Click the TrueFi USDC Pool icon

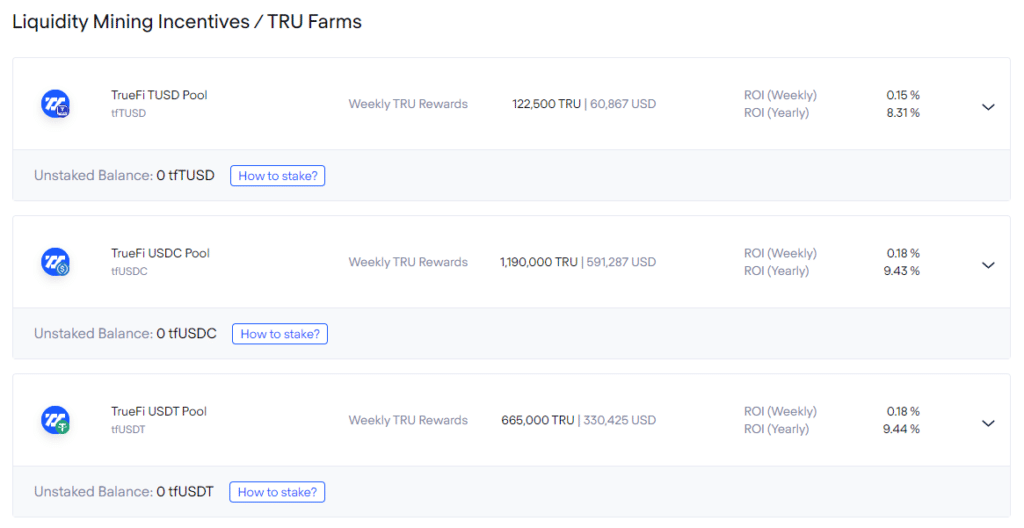point(55,262)
